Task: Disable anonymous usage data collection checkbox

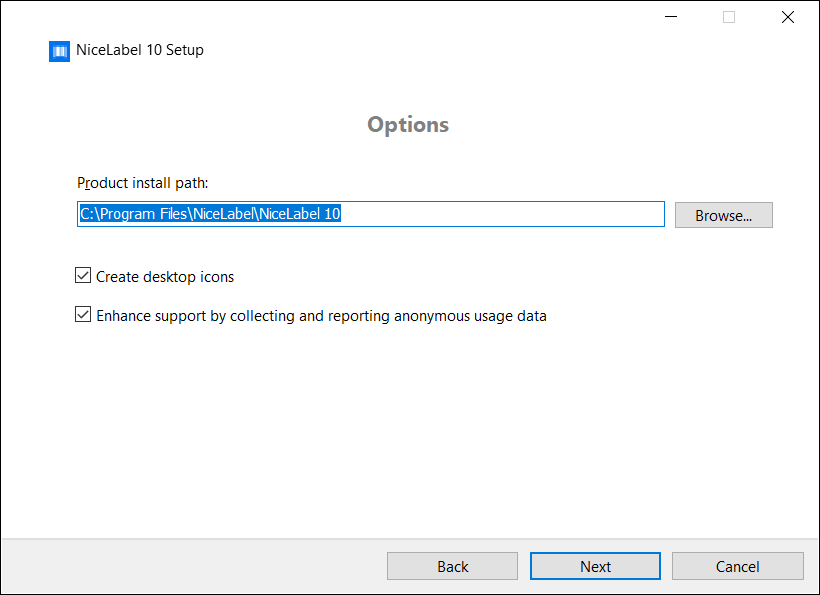Action: 83,315
